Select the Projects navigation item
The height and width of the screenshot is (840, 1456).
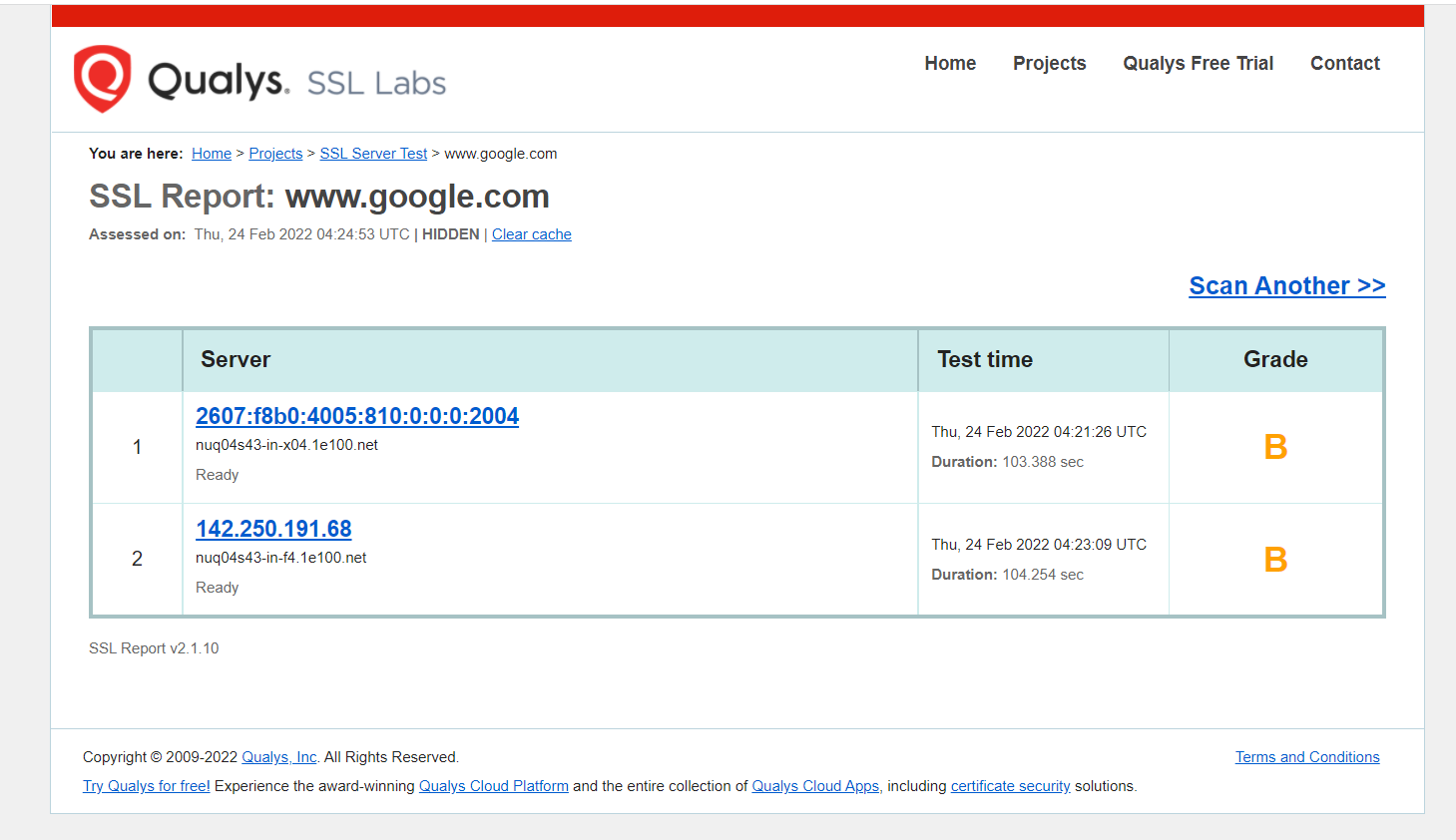coord(1049,63)
